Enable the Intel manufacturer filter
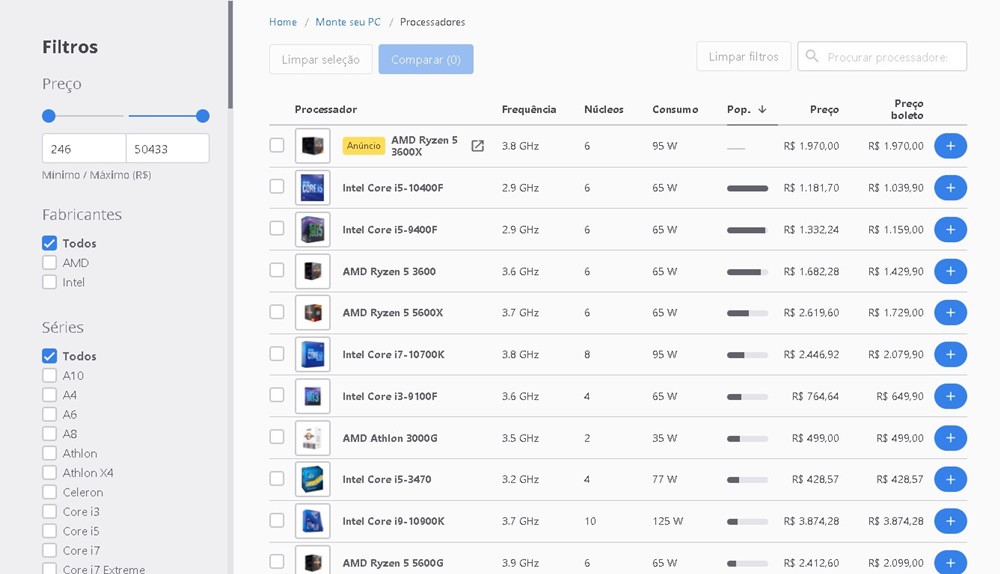 point(49,282)
